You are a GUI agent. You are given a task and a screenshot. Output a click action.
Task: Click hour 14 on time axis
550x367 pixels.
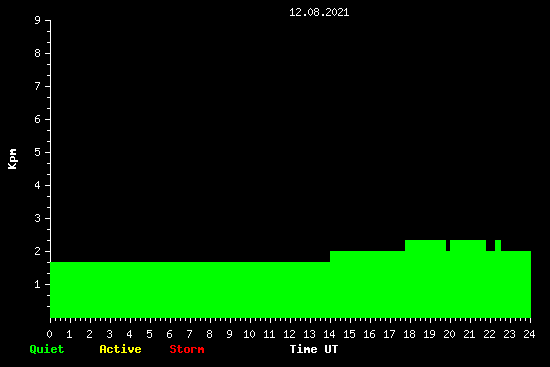click(x=329, y=334)
